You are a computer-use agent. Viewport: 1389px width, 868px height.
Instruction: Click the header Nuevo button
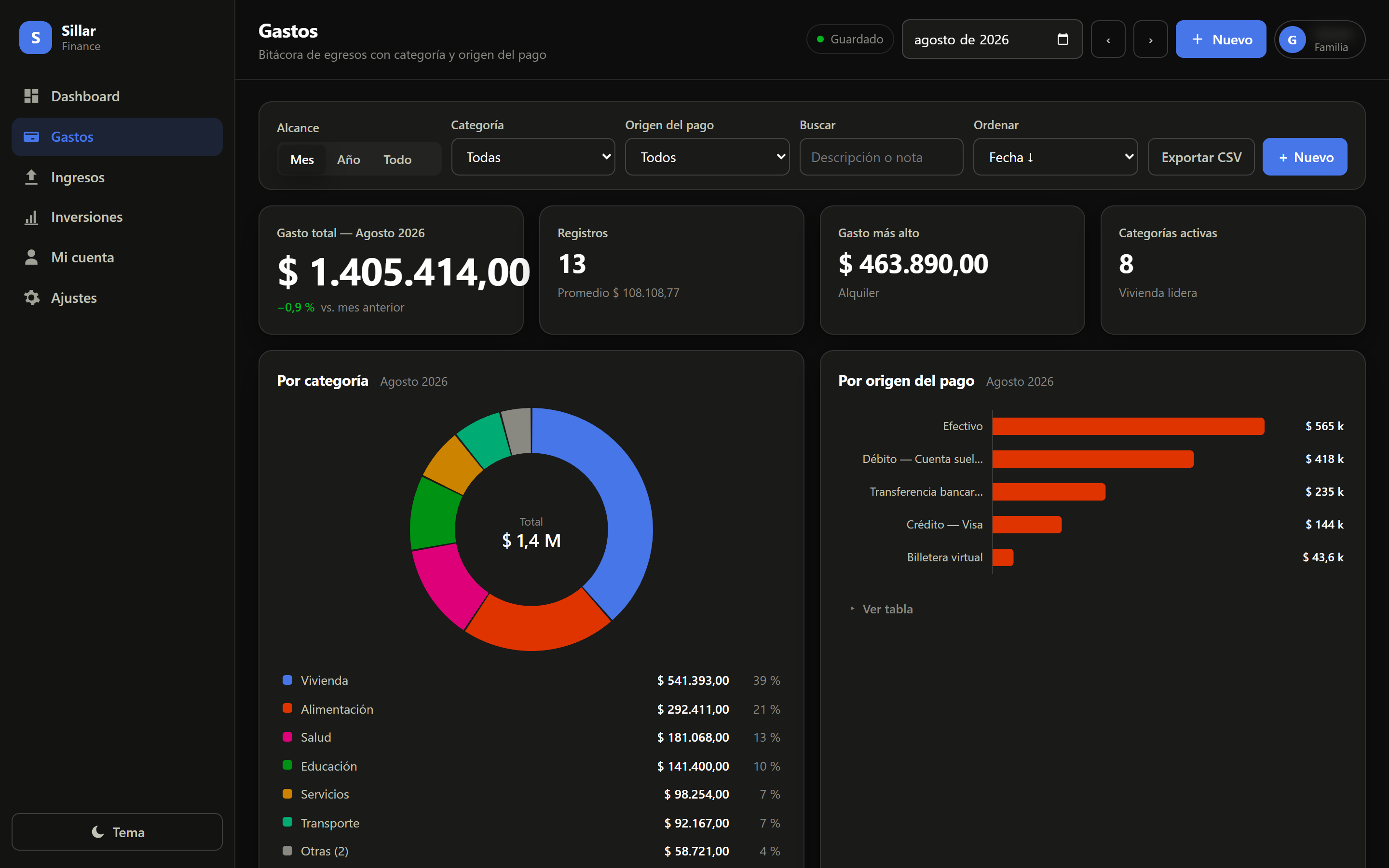coord(1221,40)
